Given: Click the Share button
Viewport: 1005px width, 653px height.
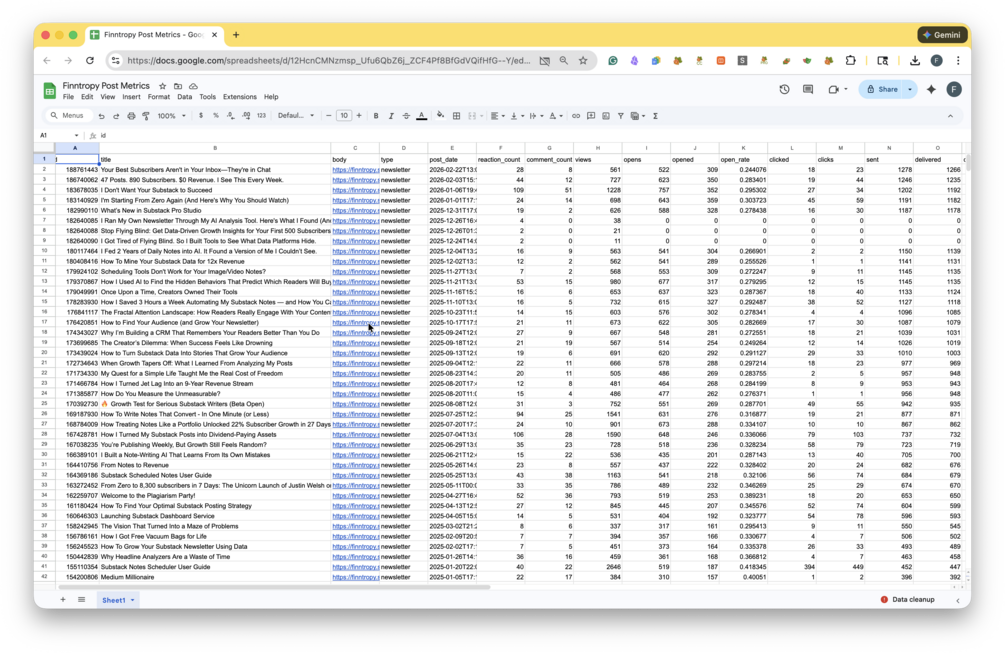Looking at the screenshot, I should click(882, 90).
